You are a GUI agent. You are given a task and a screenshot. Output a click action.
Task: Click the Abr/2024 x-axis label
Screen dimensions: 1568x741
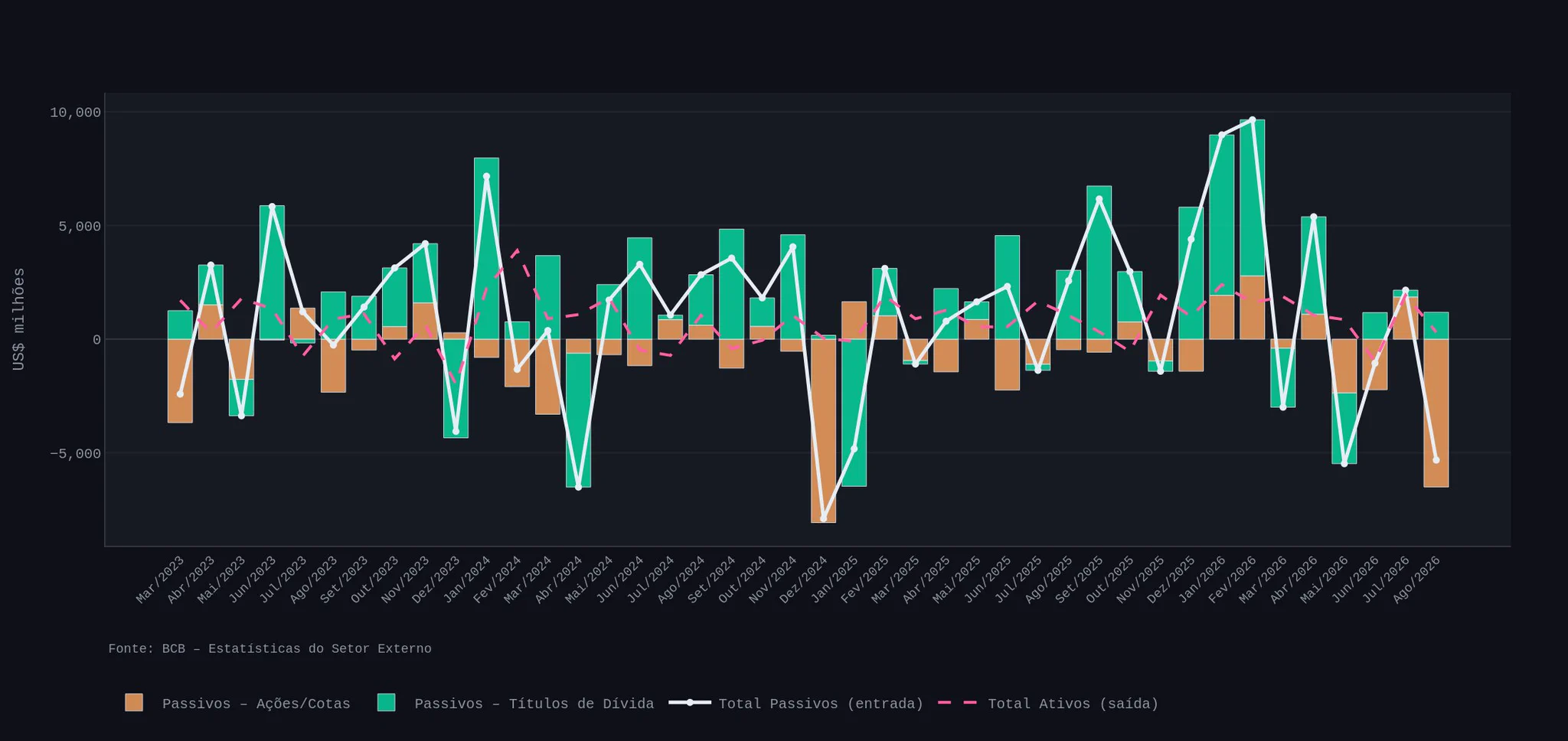559,579
